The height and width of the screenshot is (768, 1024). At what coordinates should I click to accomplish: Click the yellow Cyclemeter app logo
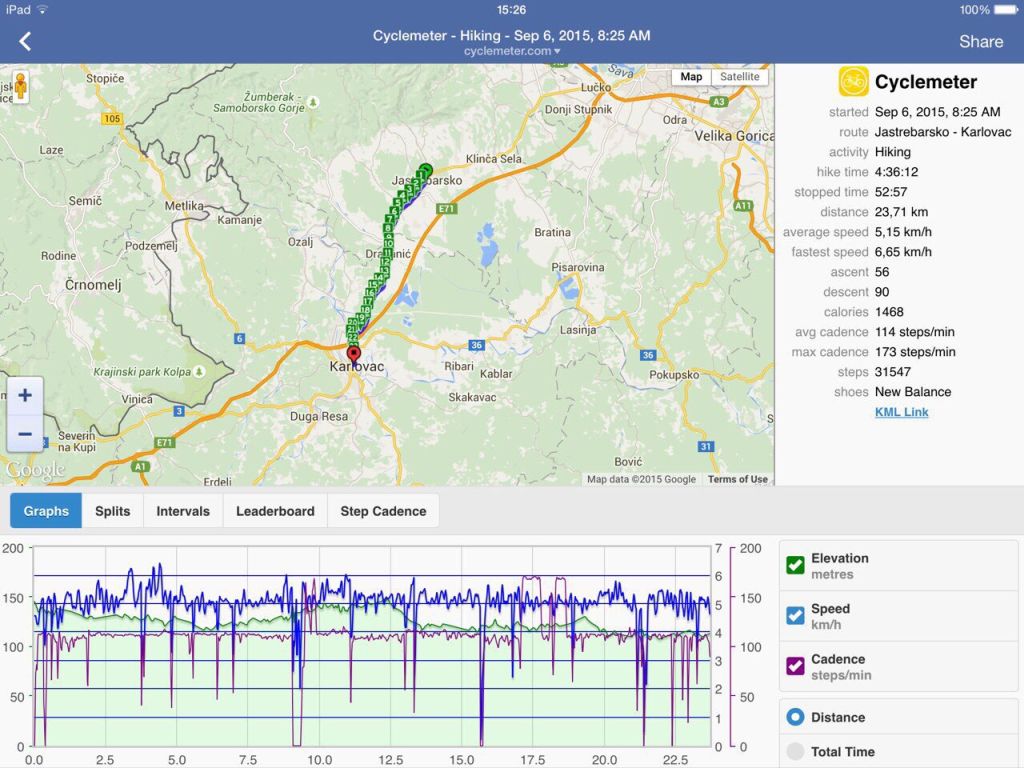coord(853,82)
